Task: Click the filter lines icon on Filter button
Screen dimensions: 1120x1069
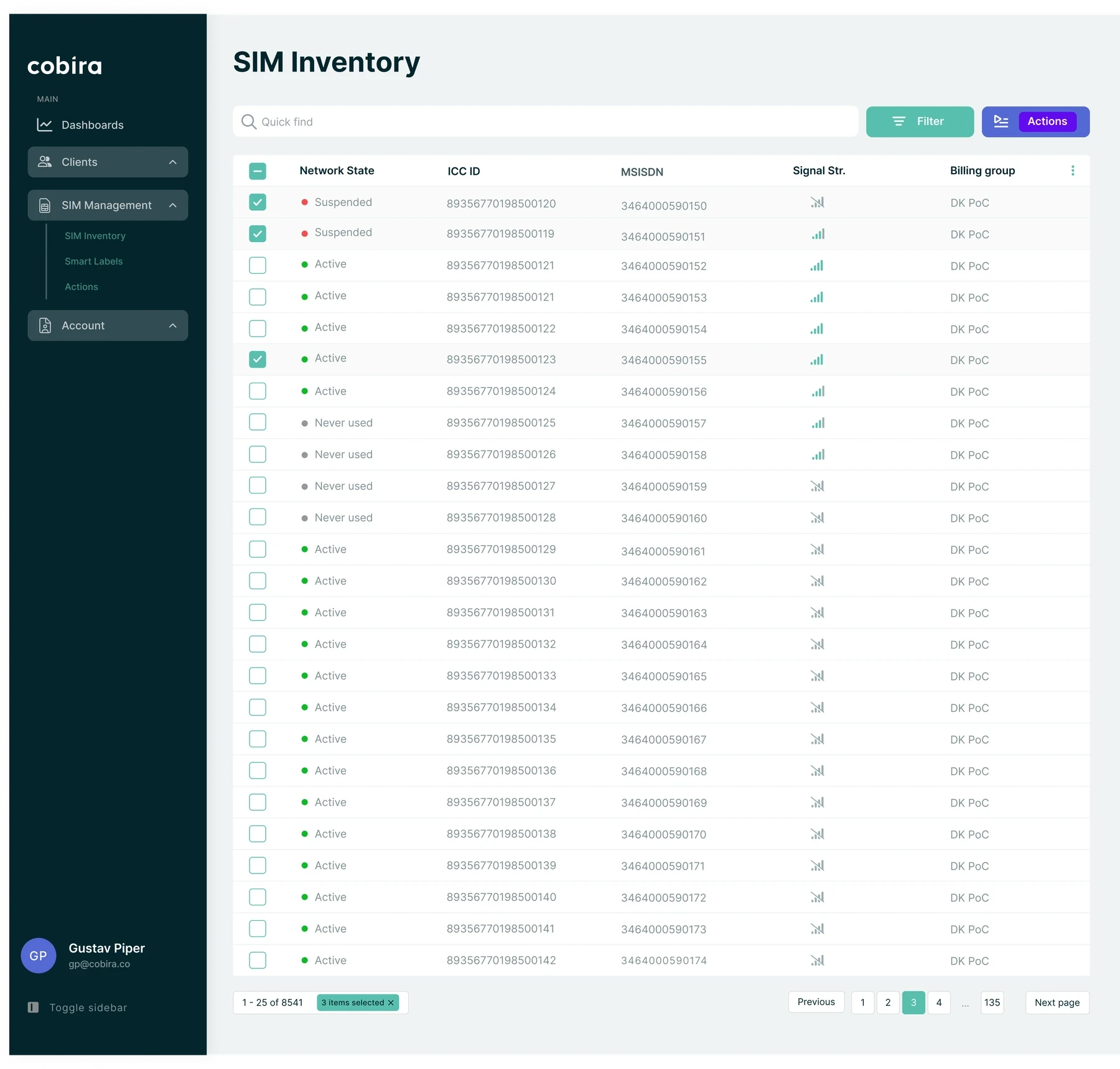Action: coord(899,121)
